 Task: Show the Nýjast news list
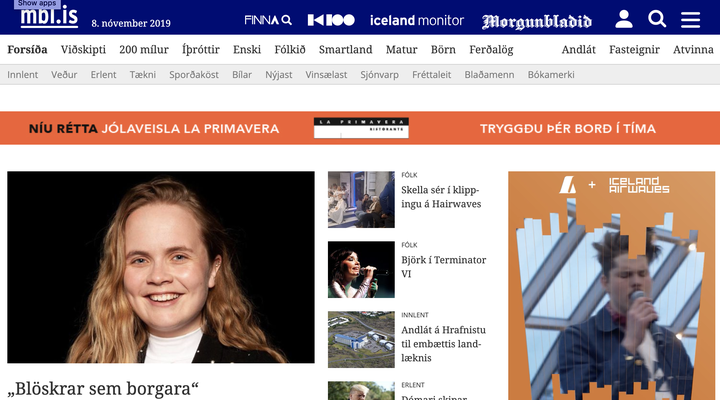278,74
